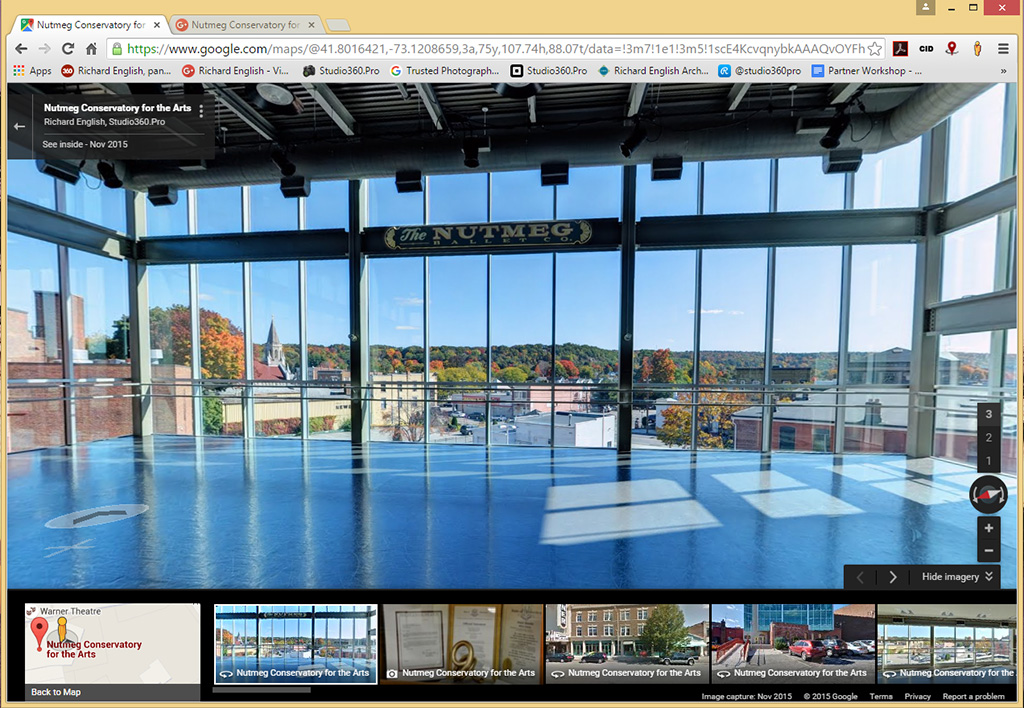This screenshot has height=708, width=1024.
Task: Click the Chrome user profile icon
Action: click(x=925, y=7)
